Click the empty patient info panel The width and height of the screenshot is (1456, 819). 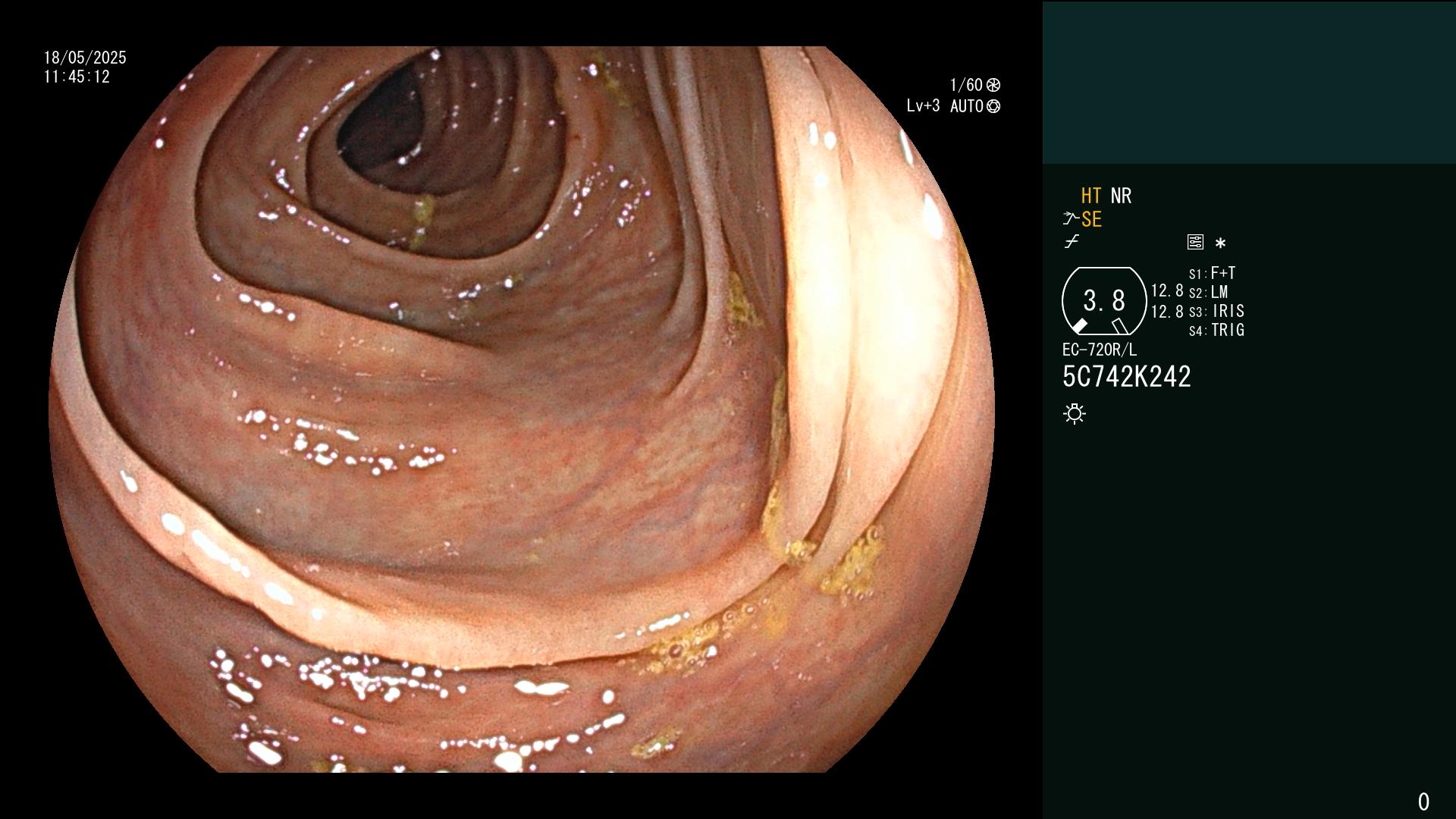tap(1249, 82)
